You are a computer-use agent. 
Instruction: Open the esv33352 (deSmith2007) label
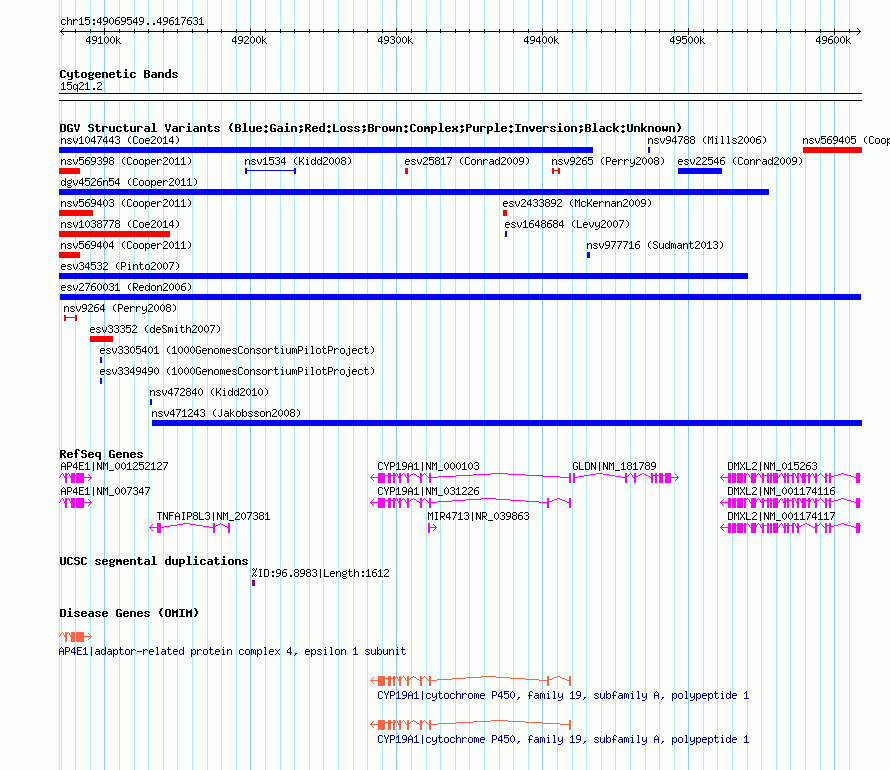[x=155, y=329]
